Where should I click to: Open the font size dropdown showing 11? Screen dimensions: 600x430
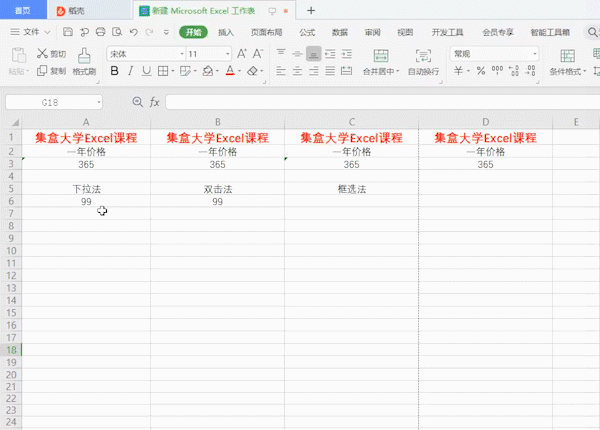tap(228, 54)
